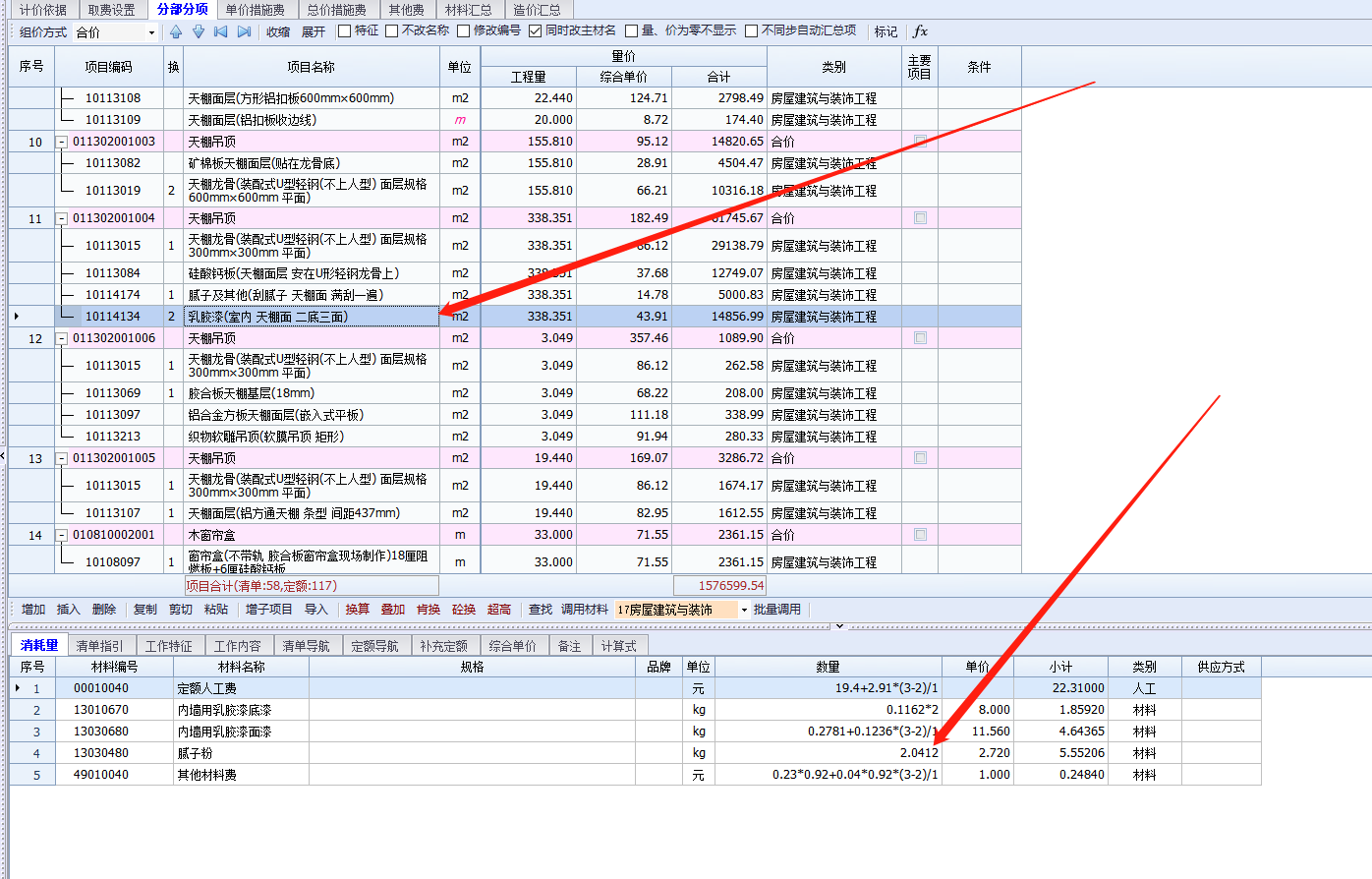Viewport: 1372px width, 879px height.
Task: Open 工作特征 bottom tab
Action: tap(169, 646)
